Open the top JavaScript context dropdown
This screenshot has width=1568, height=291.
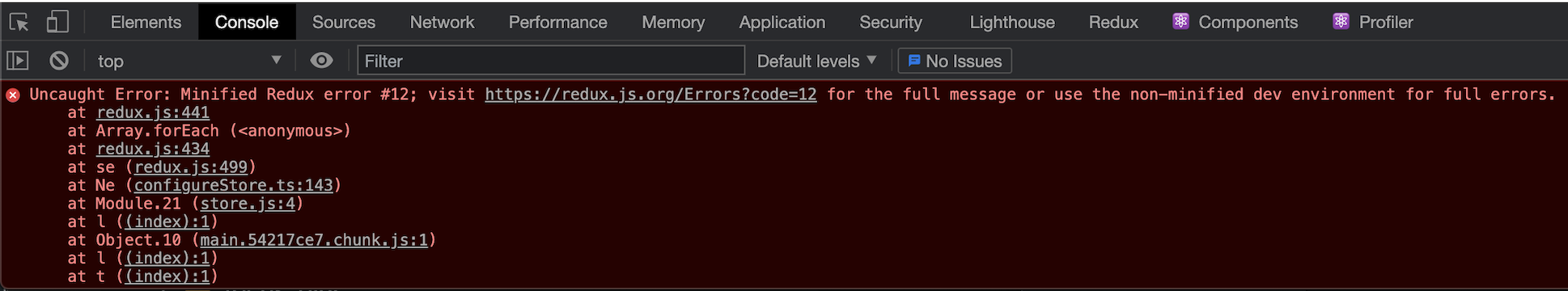pos(189,61)
